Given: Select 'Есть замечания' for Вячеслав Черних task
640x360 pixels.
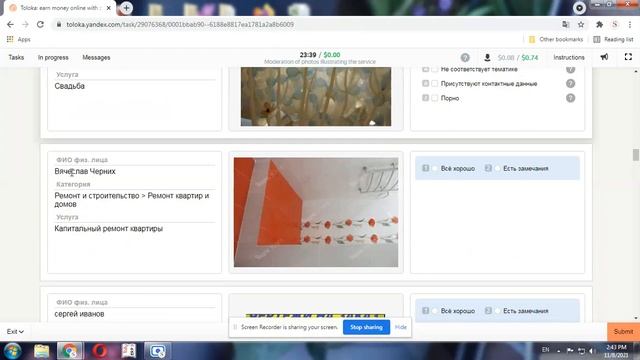Looking at the screenshot, I should click(498, 169).
